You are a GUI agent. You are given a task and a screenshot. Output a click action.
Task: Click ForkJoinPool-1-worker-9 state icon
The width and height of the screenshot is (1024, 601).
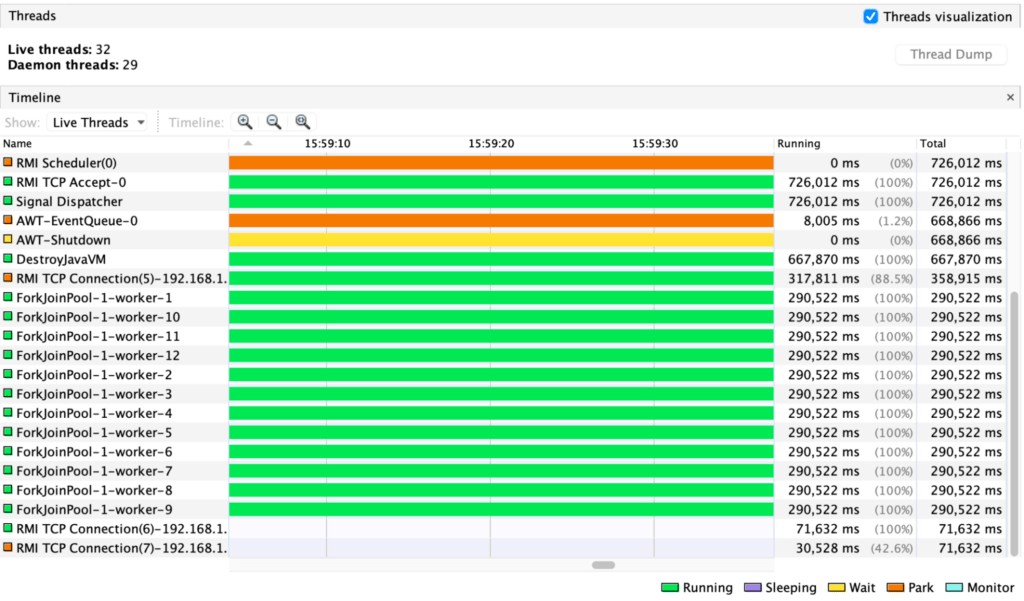click(x=8, y=509)
